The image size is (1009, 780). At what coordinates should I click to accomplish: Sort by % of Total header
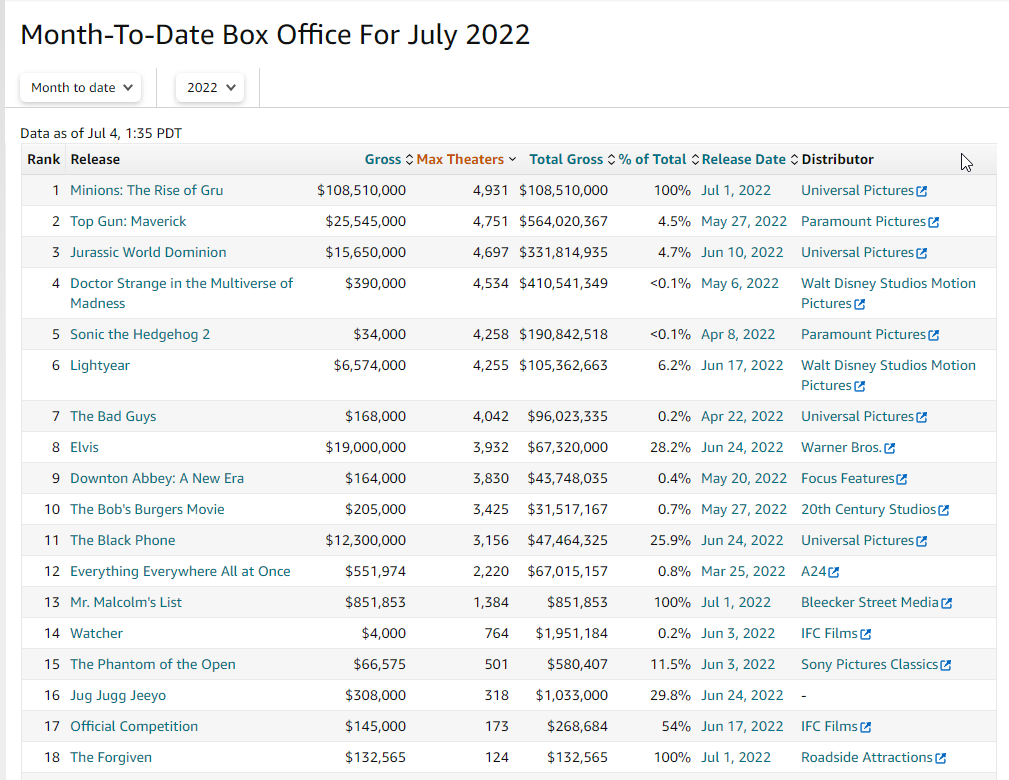click(658, 159)
